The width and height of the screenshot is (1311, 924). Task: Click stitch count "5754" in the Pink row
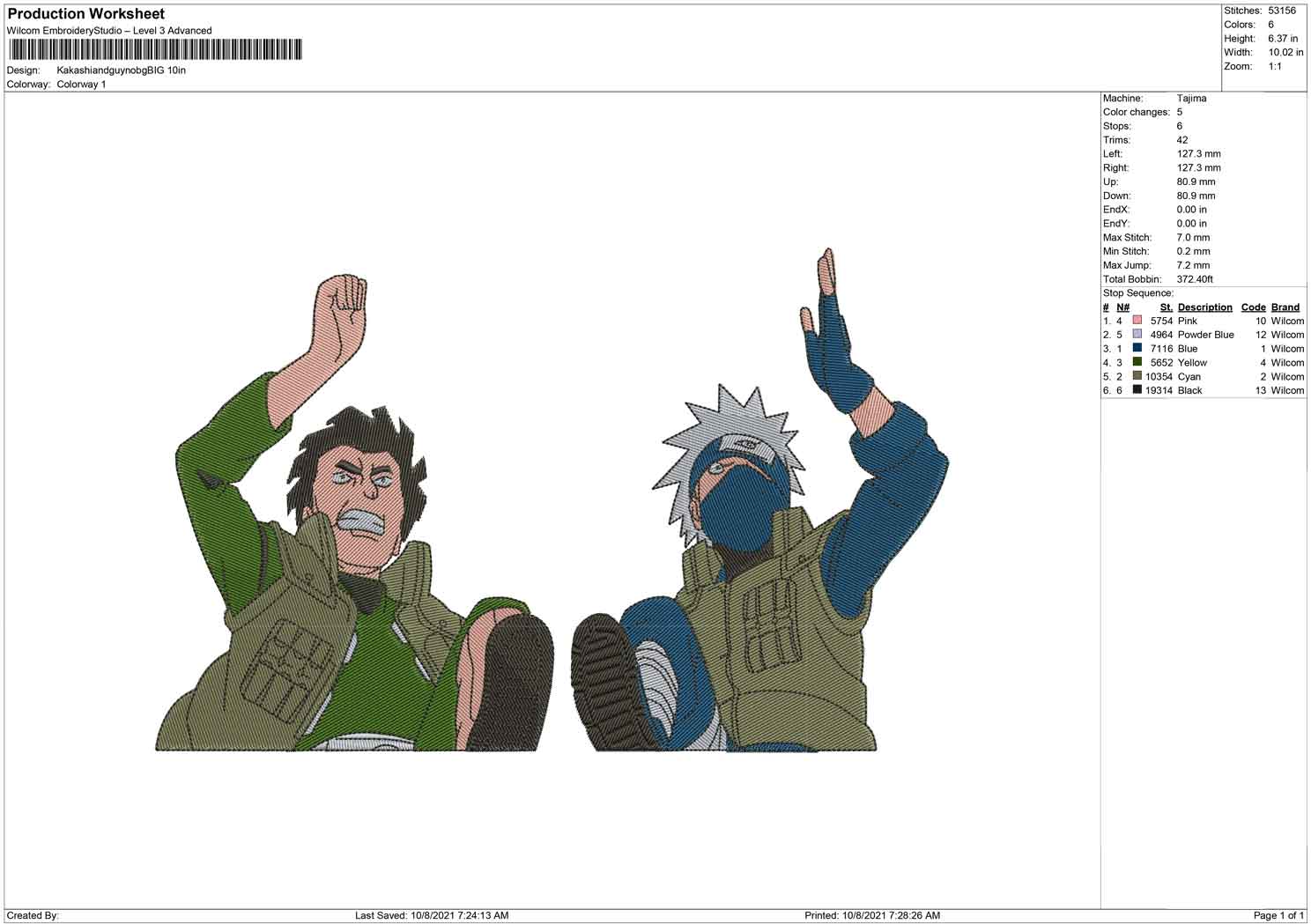(1161, 322)
